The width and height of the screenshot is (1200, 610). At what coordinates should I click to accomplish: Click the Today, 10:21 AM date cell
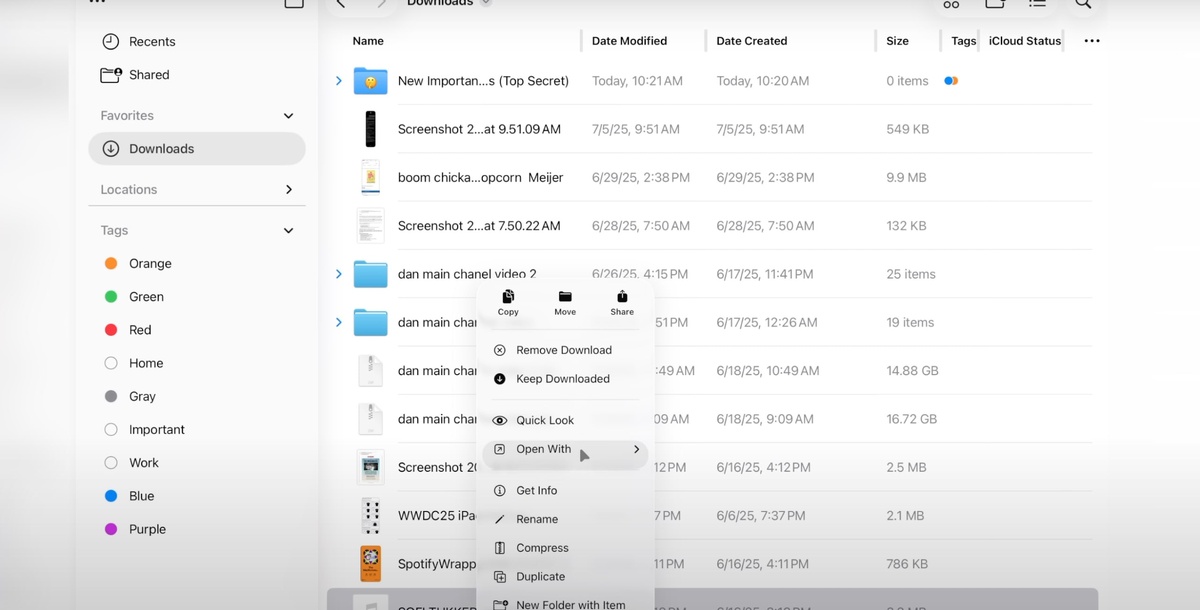(637, 81)
